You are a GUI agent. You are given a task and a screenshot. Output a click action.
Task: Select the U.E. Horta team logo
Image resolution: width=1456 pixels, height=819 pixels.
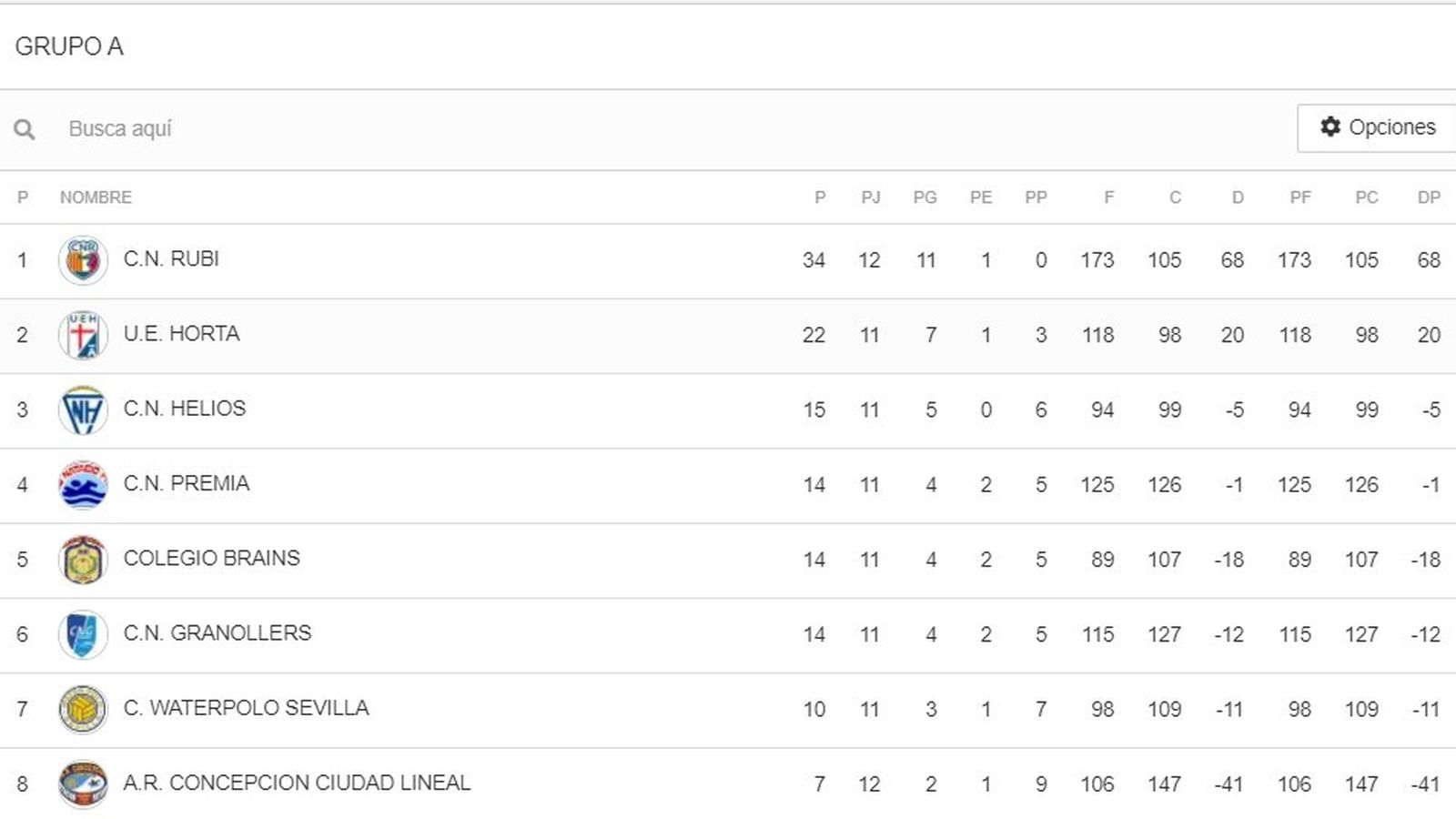[x=83, y=334]
